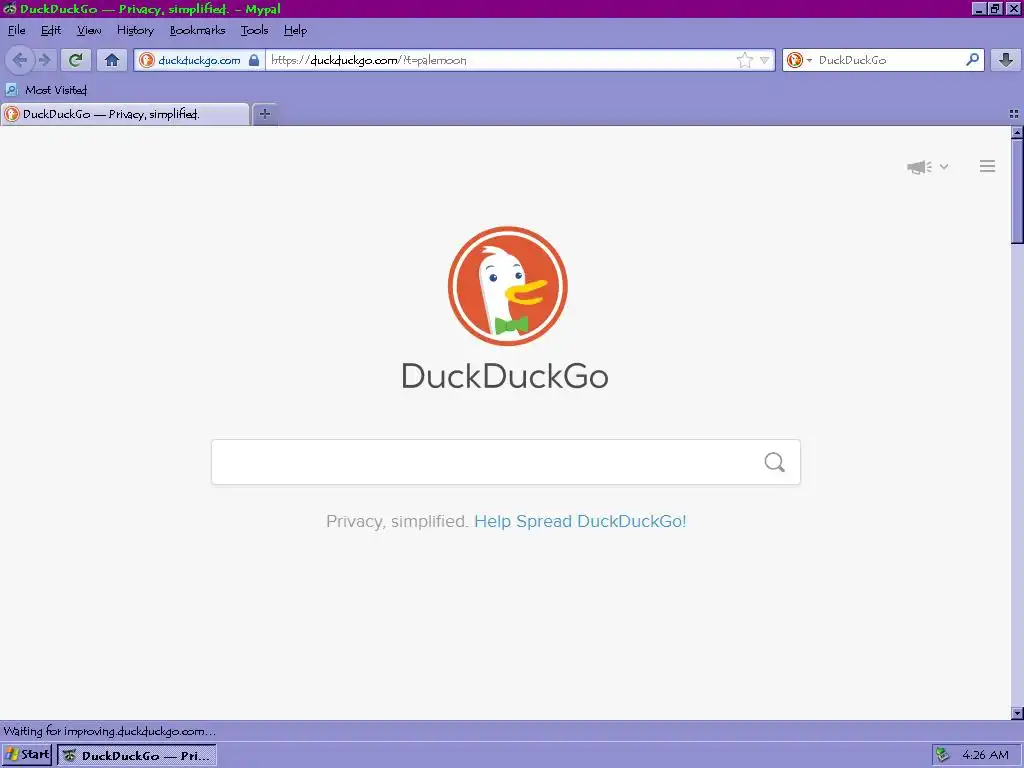Open the Help menu

295,30
